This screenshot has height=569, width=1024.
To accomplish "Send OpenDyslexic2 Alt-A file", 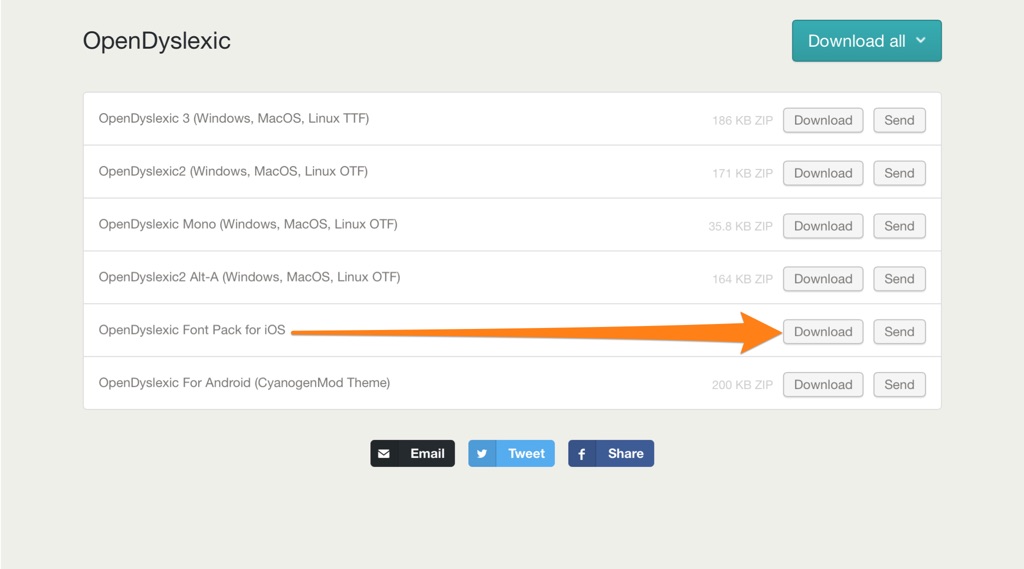I will coord(899,279).
